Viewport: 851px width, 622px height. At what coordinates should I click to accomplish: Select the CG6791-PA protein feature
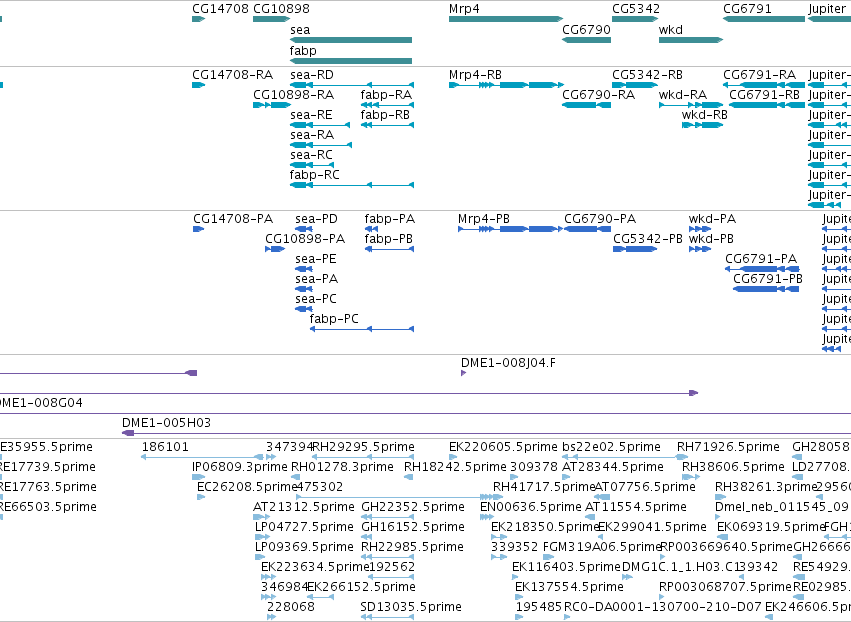(763, 269)
